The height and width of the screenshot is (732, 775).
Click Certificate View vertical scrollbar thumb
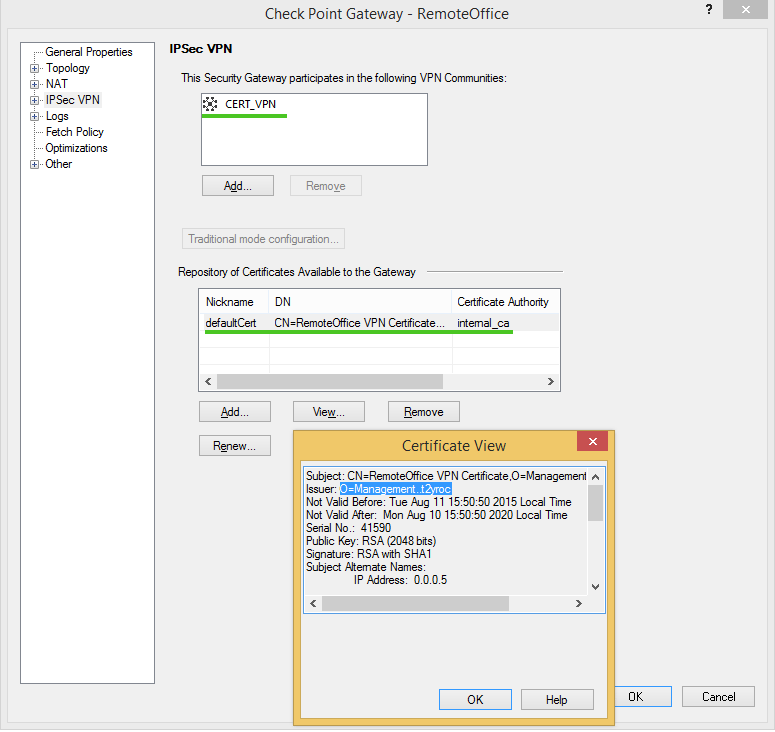tap(596, 503)
